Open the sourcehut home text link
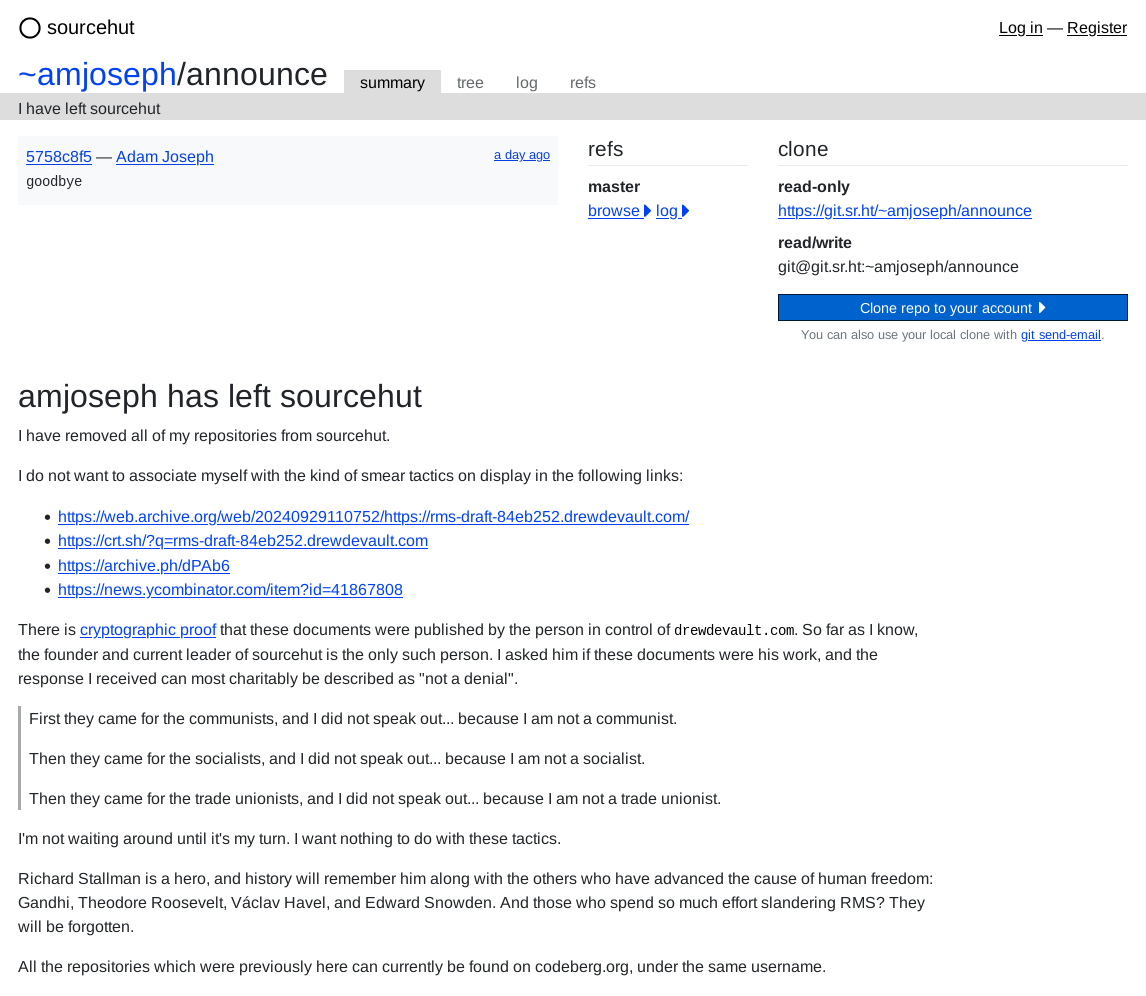Screen dimensions: 1146x996 click(x=91, y=28)
